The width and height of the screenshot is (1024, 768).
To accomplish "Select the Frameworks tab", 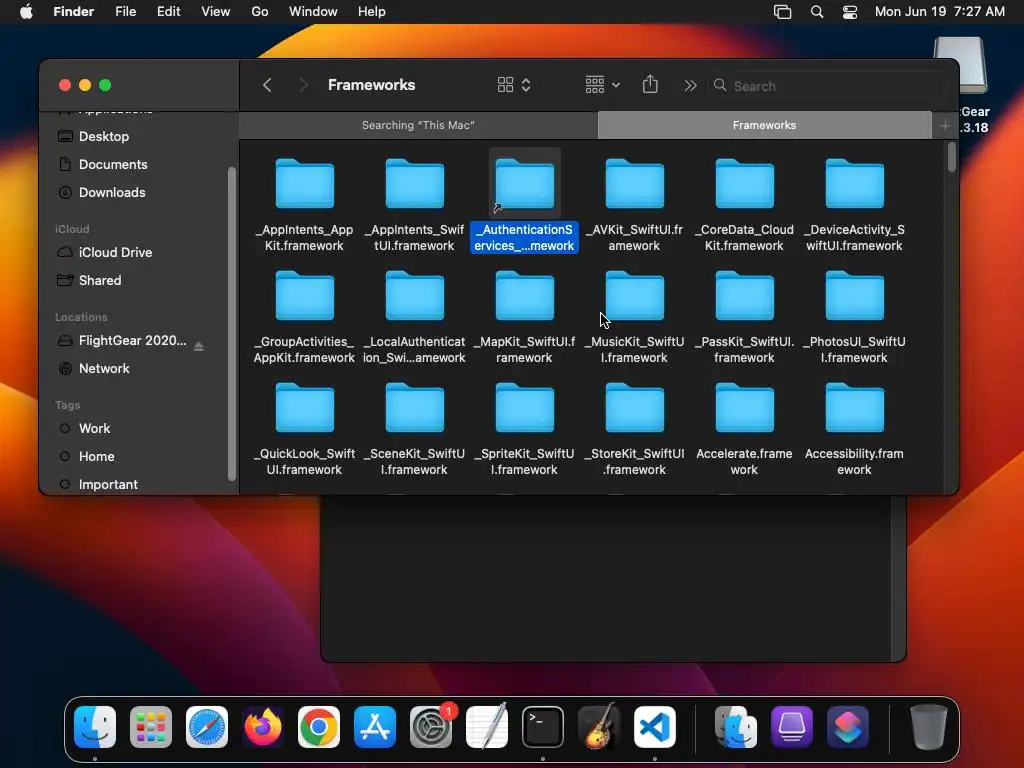I will tap(764, 125).
